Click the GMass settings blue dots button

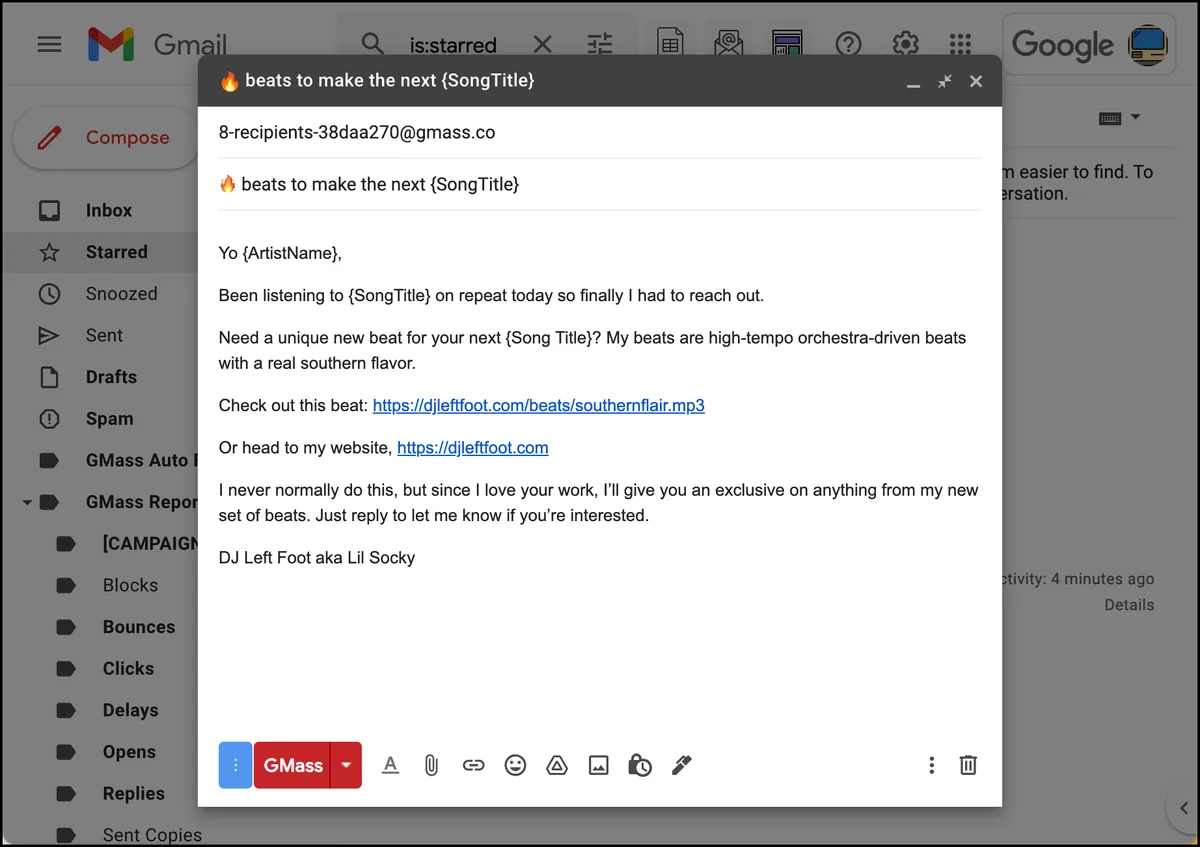click(x=235, y=765)
